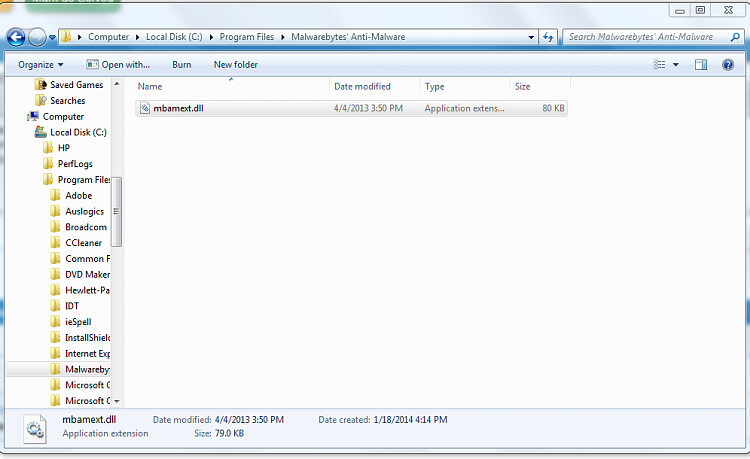Click the mbamext.dll file icon in list
750x459 pixels.
point(144,109)
